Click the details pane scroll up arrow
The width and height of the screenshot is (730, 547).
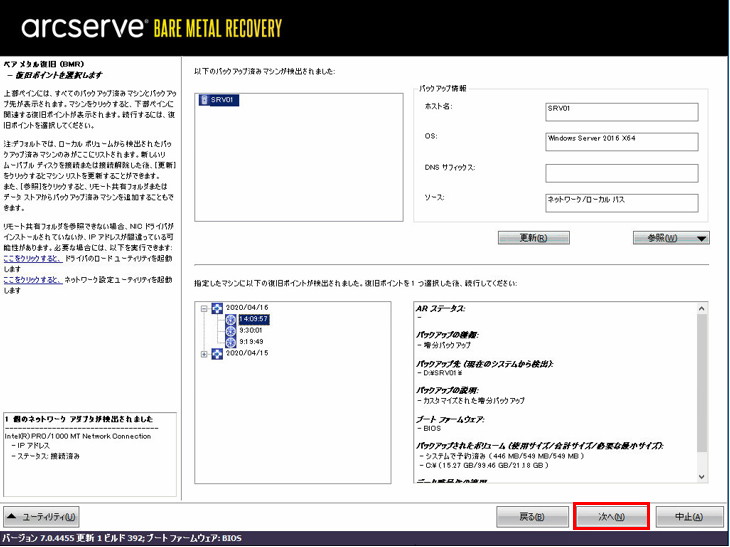pos(702,308)
